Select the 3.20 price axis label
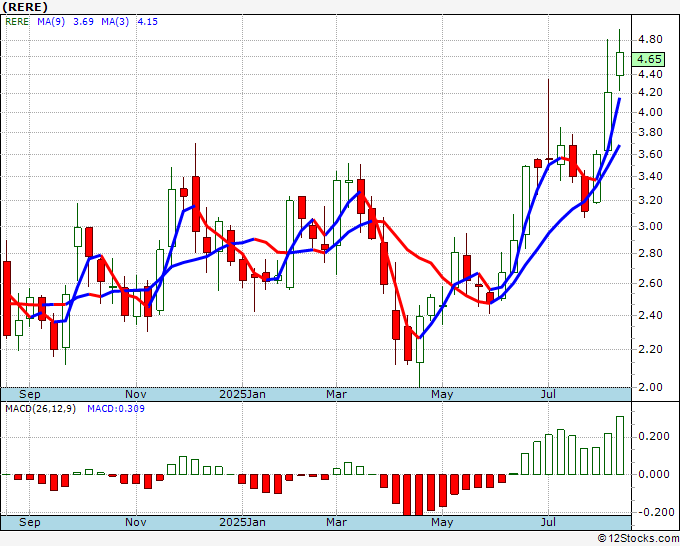Screen dimensions: 680x546 [x=650, y=200]
